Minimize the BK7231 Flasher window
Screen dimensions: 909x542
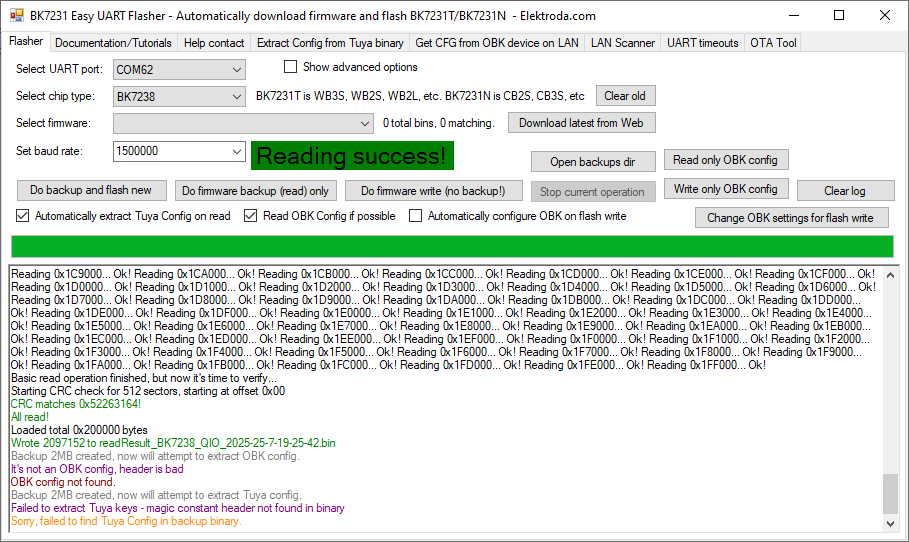click(794, 16)
